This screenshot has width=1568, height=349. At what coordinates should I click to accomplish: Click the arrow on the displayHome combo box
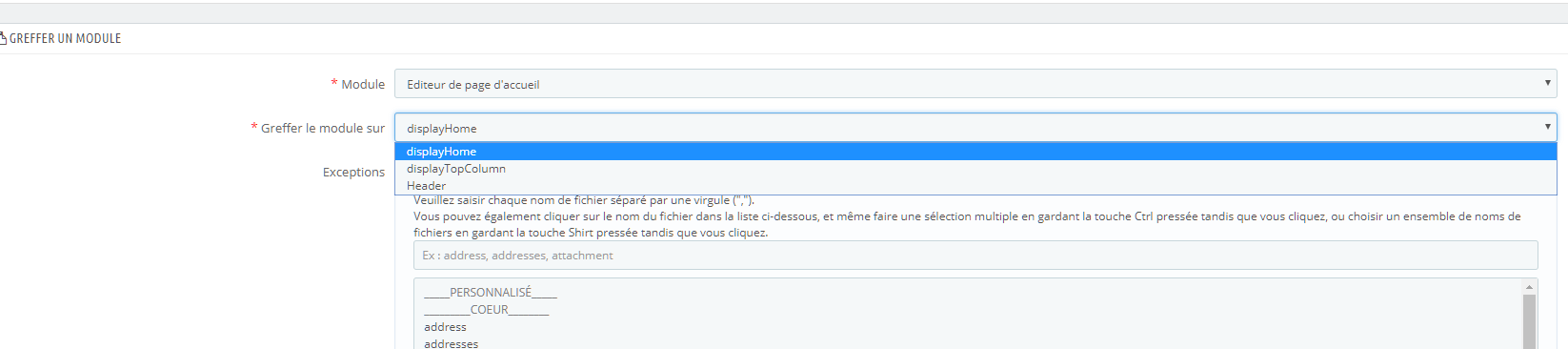1547,127
